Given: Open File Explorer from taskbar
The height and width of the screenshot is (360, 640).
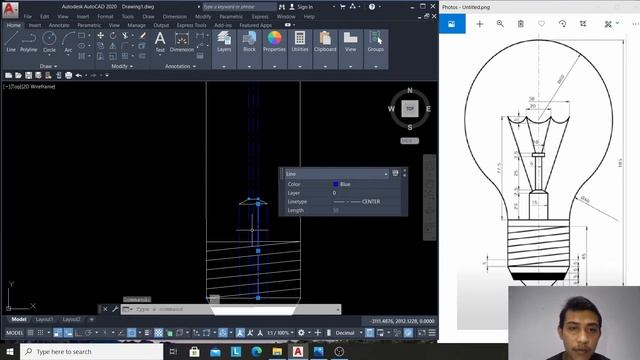Looking at the screenshot, I should point(277,351).
